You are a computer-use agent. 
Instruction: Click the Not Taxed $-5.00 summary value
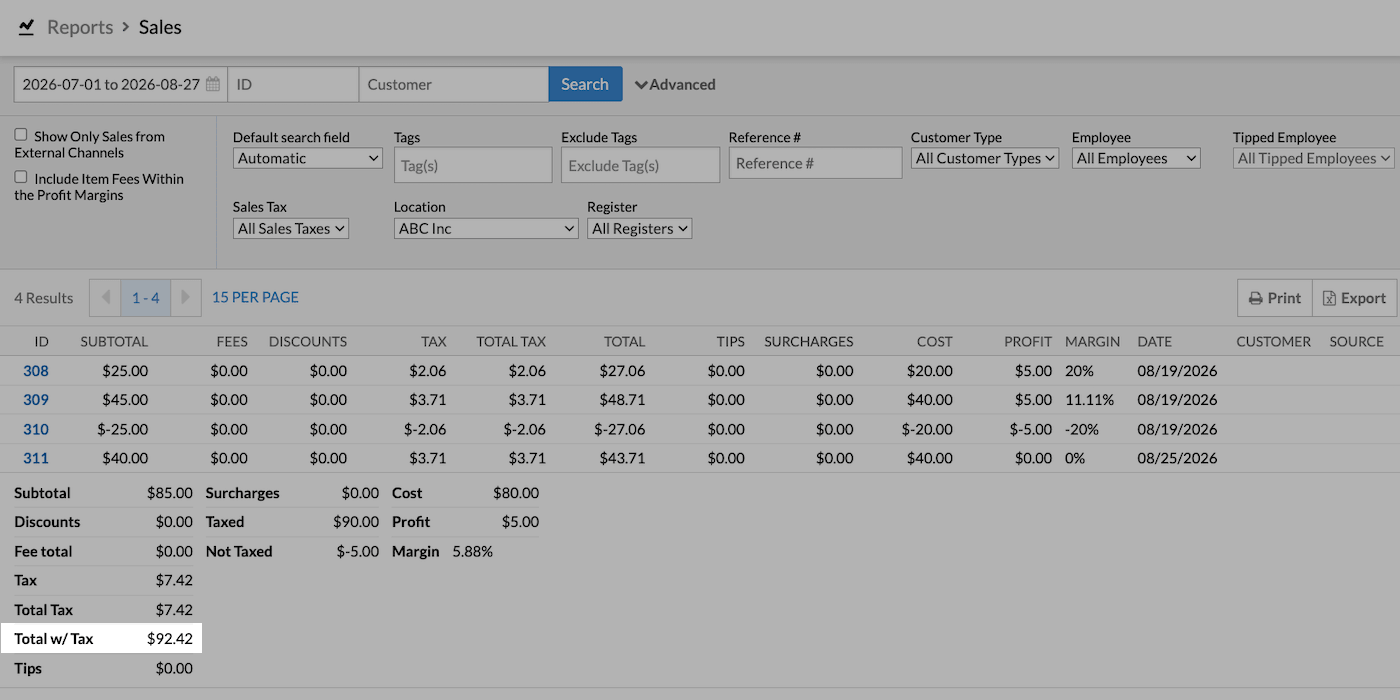coord(357,551)
